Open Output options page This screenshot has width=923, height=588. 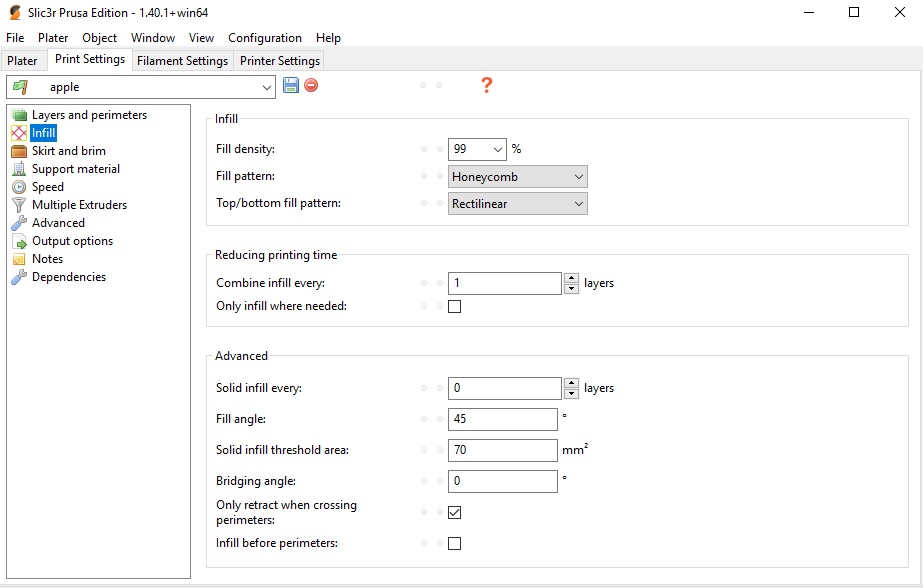click(72, 241)
